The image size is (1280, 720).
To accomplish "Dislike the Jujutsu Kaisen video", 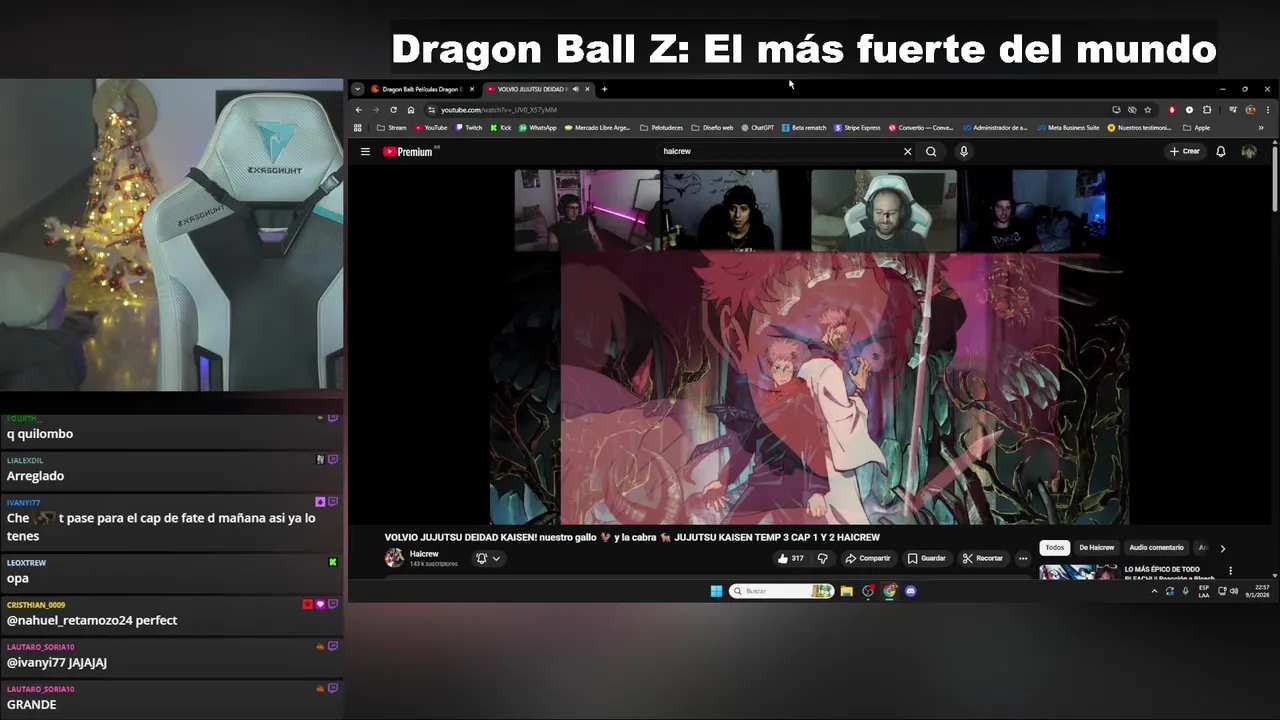I will coord(822,559).
